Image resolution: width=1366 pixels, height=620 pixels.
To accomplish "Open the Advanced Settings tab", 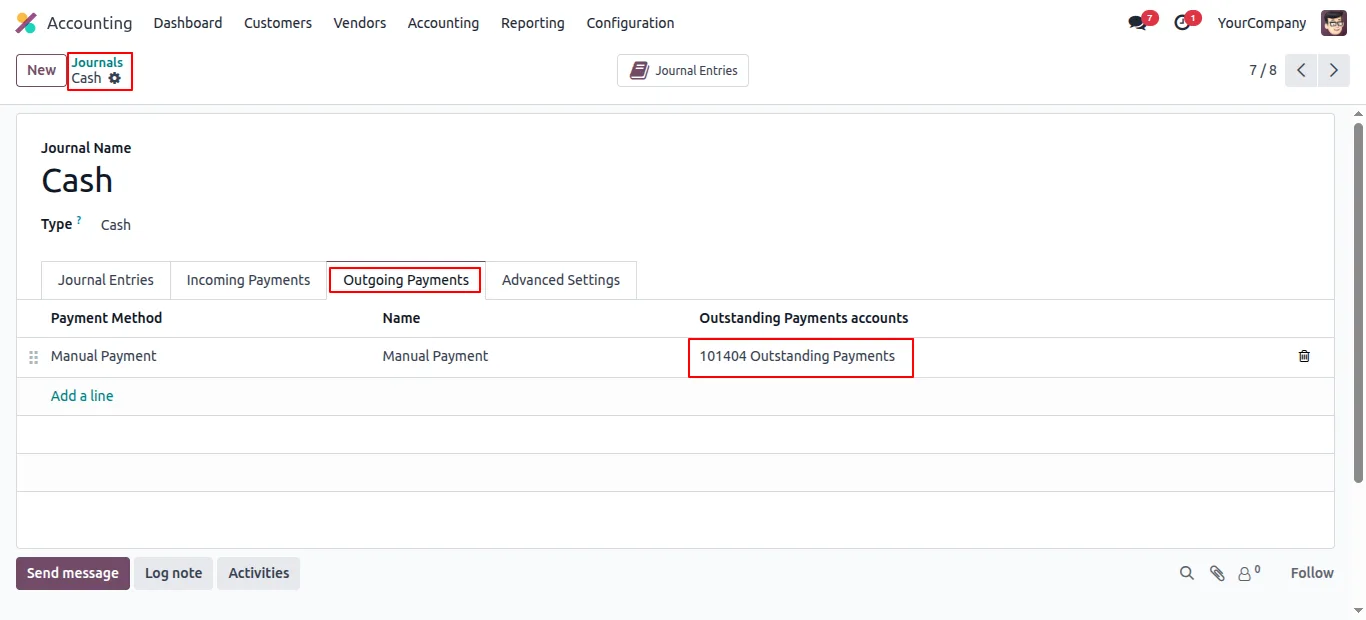I will coord(561,280).
